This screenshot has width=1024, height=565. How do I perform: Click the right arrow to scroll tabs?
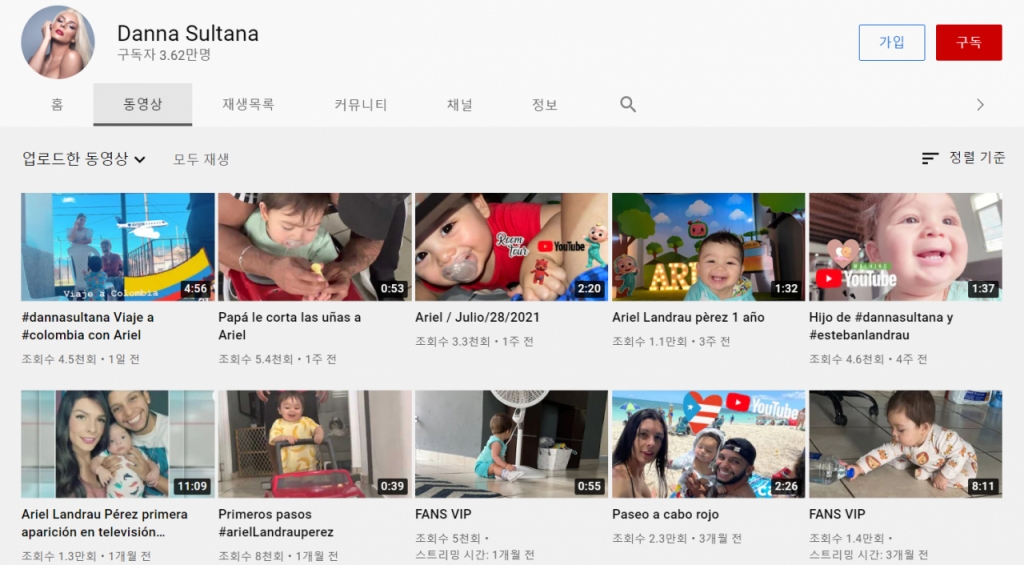click(980, 105)
